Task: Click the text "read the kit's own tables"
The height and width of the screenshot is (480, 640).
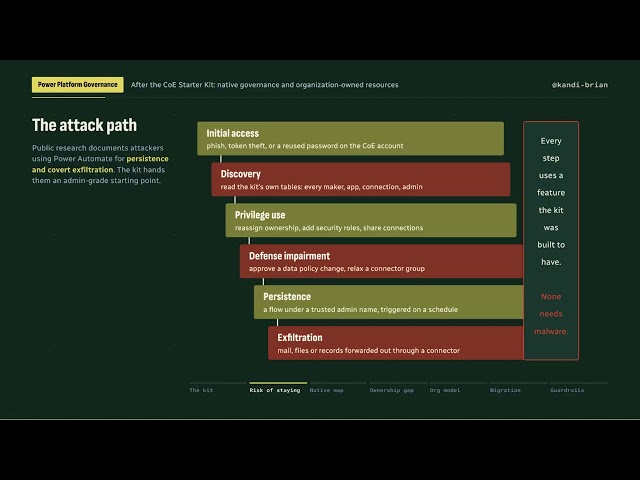Action: click(260, 187)
